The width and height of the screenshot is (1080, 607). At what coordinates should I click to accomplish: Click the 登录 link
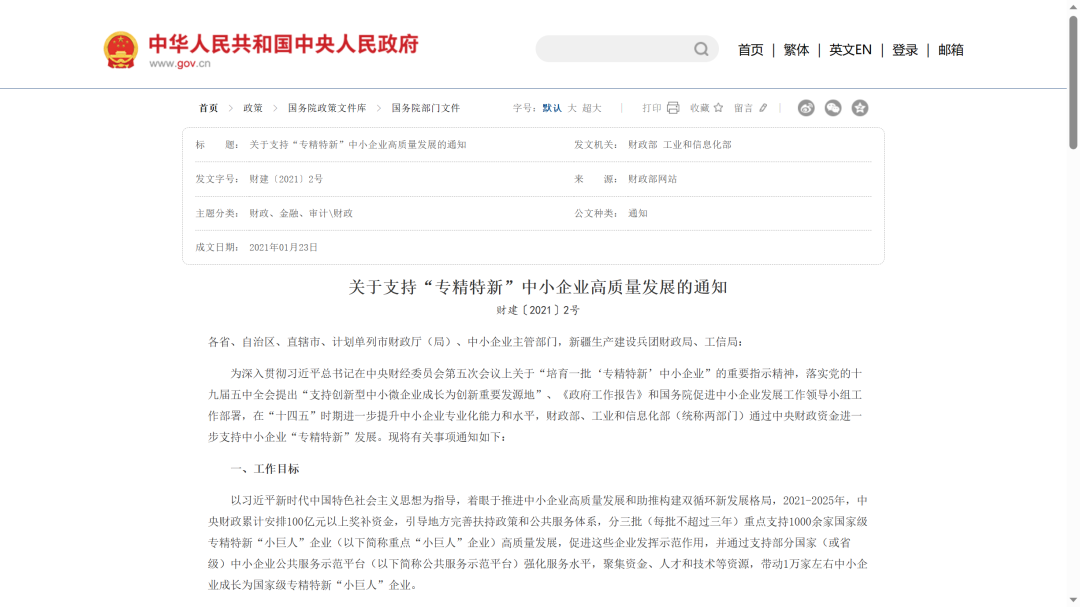pyautogui.click(x=905, y=50)
